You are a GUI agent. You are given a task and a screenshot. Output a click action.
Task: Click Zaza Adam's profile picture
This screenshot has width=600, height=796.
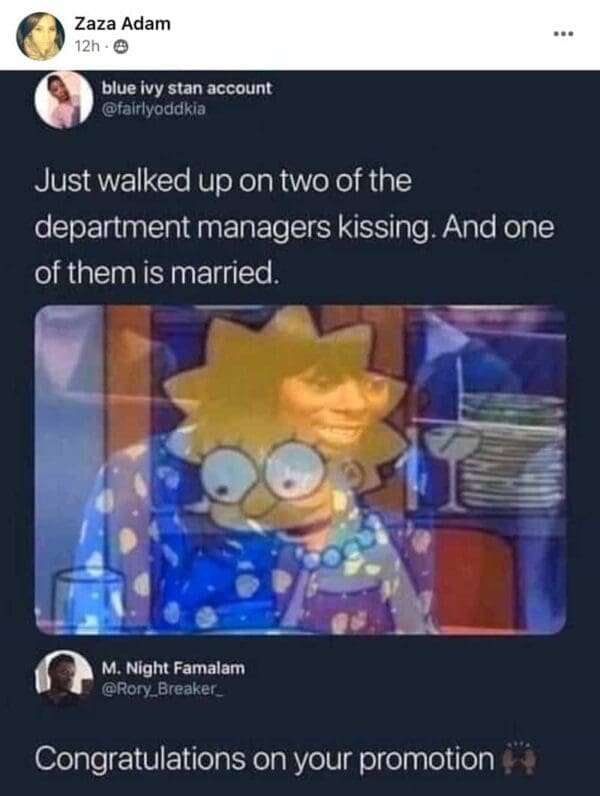coord(41,36)
